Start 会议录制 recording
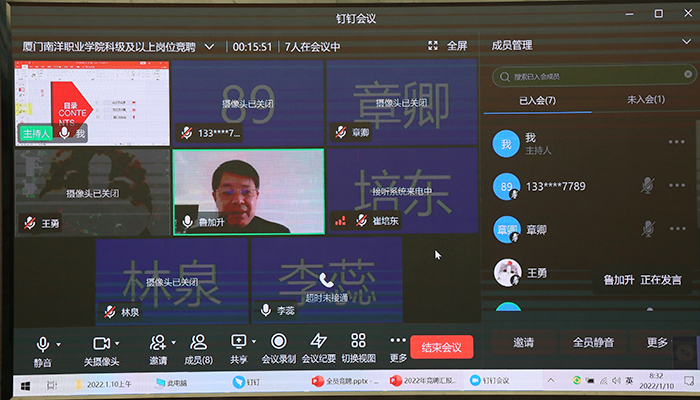700x400 pixels. pos(278,342)
